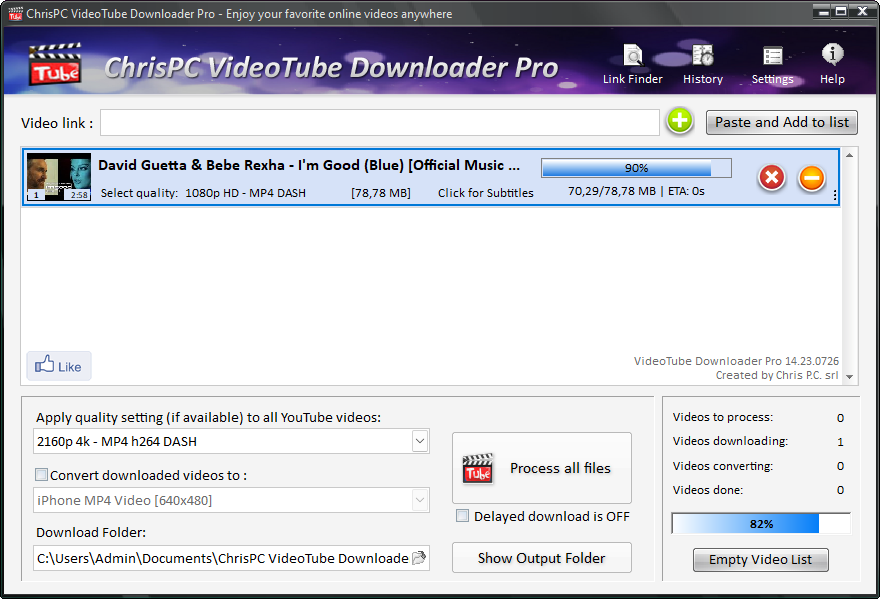Browse for download folder icon
The width and height of the screenshot is (880, 599).
pos(419,558)
